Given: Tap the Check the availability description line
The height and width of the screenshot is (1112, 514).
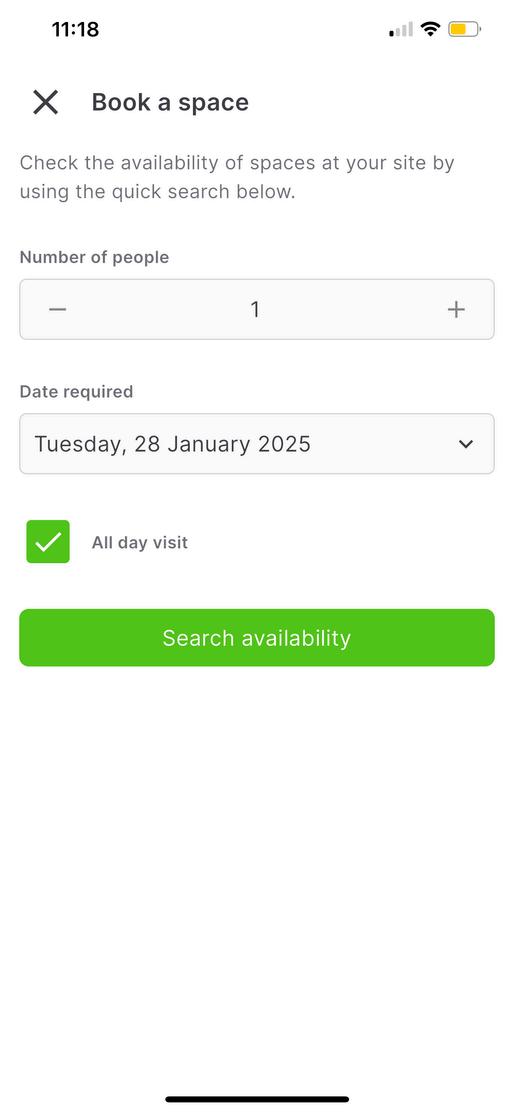Looking at the screenshot, I should click(x=237, y=162).
